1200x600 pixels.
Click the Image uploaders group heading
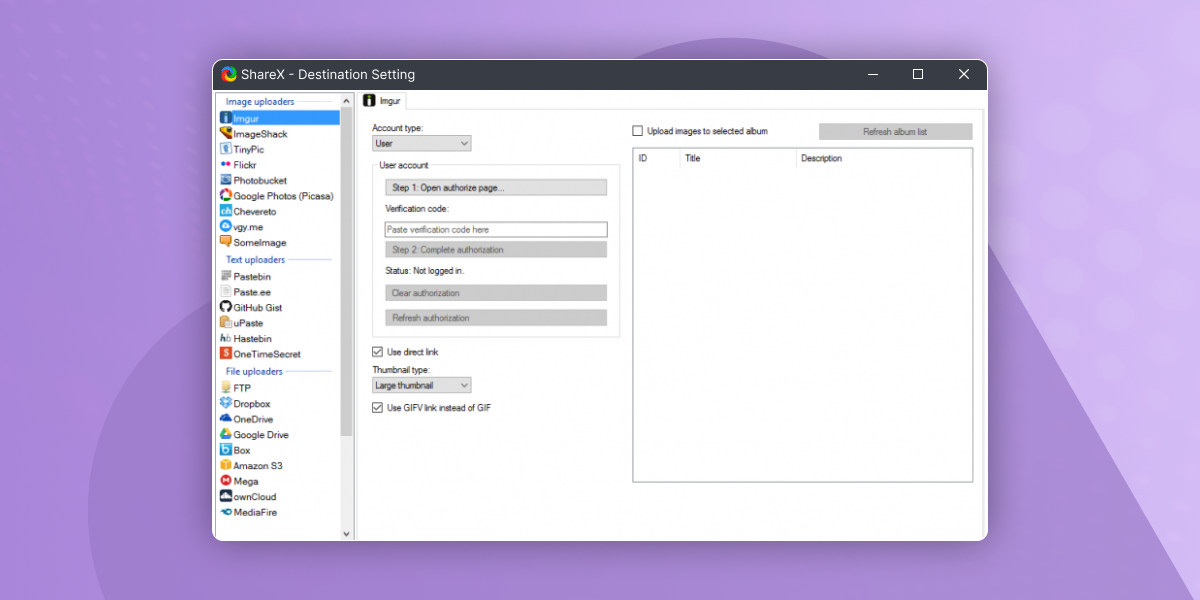pos(260,102)
